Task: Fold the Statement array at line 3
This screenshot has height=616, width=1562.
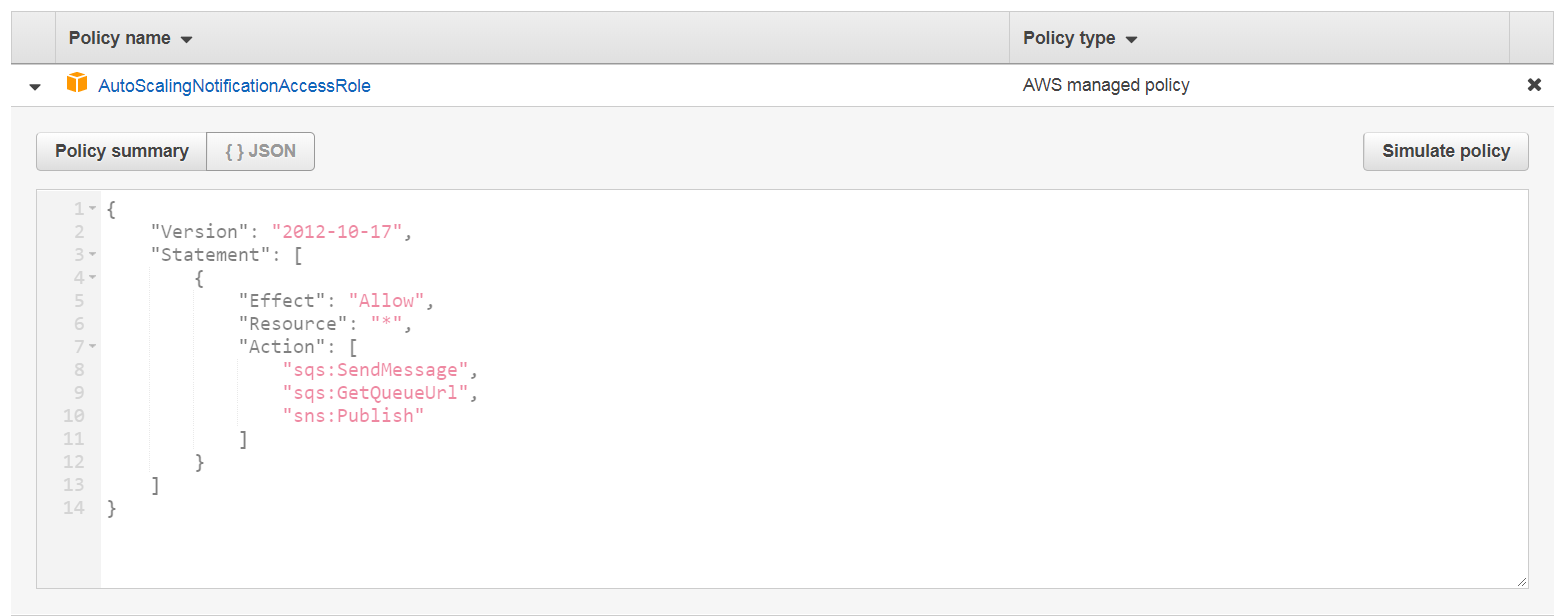Action: pyautogui.click(x=92, y=255)
